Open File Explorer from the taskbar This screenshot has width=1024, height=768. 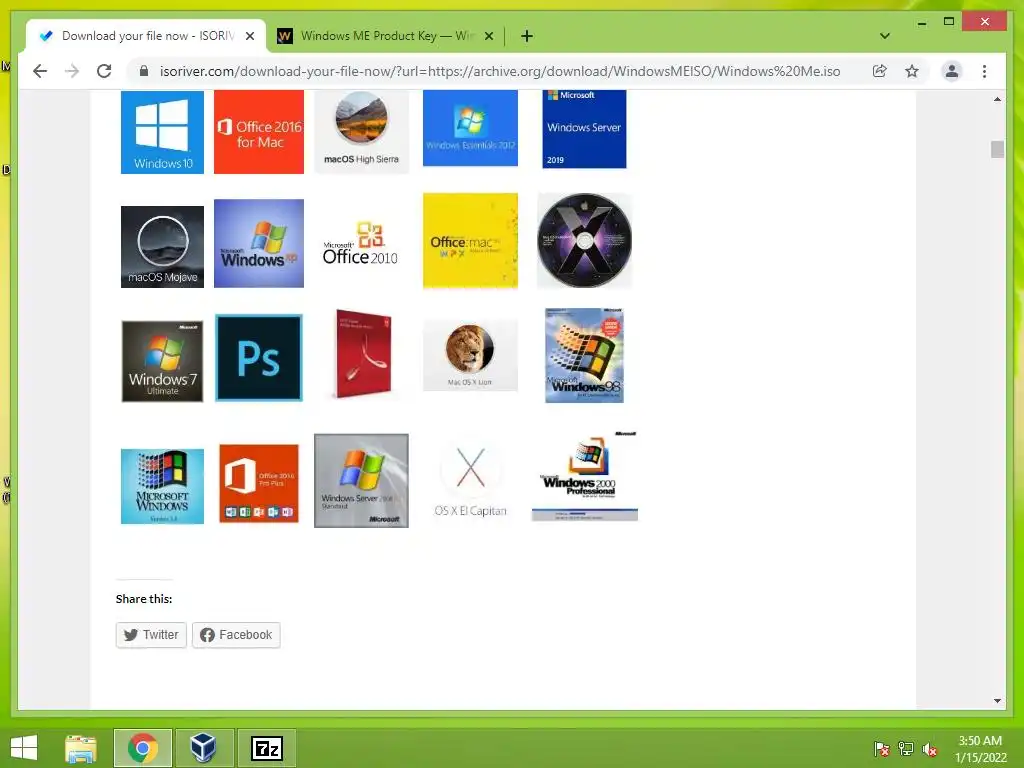(81, 748)
